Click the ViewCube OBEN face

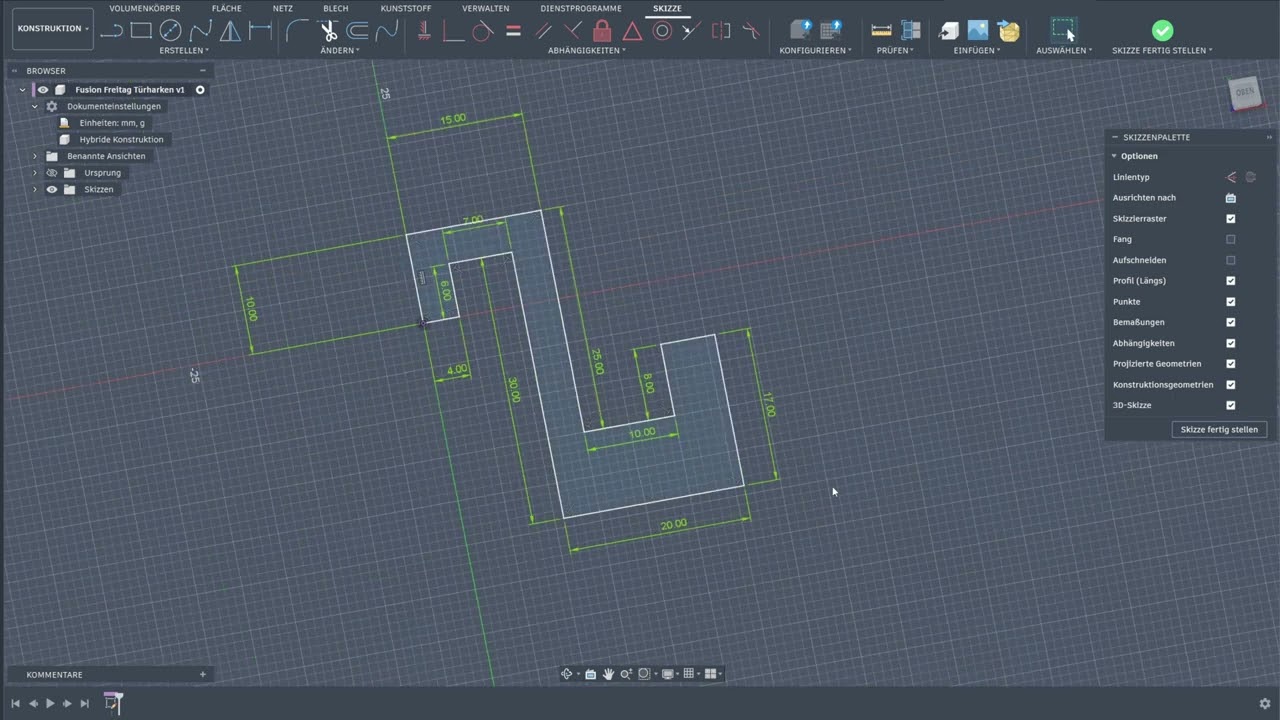tap(1245, 93)
